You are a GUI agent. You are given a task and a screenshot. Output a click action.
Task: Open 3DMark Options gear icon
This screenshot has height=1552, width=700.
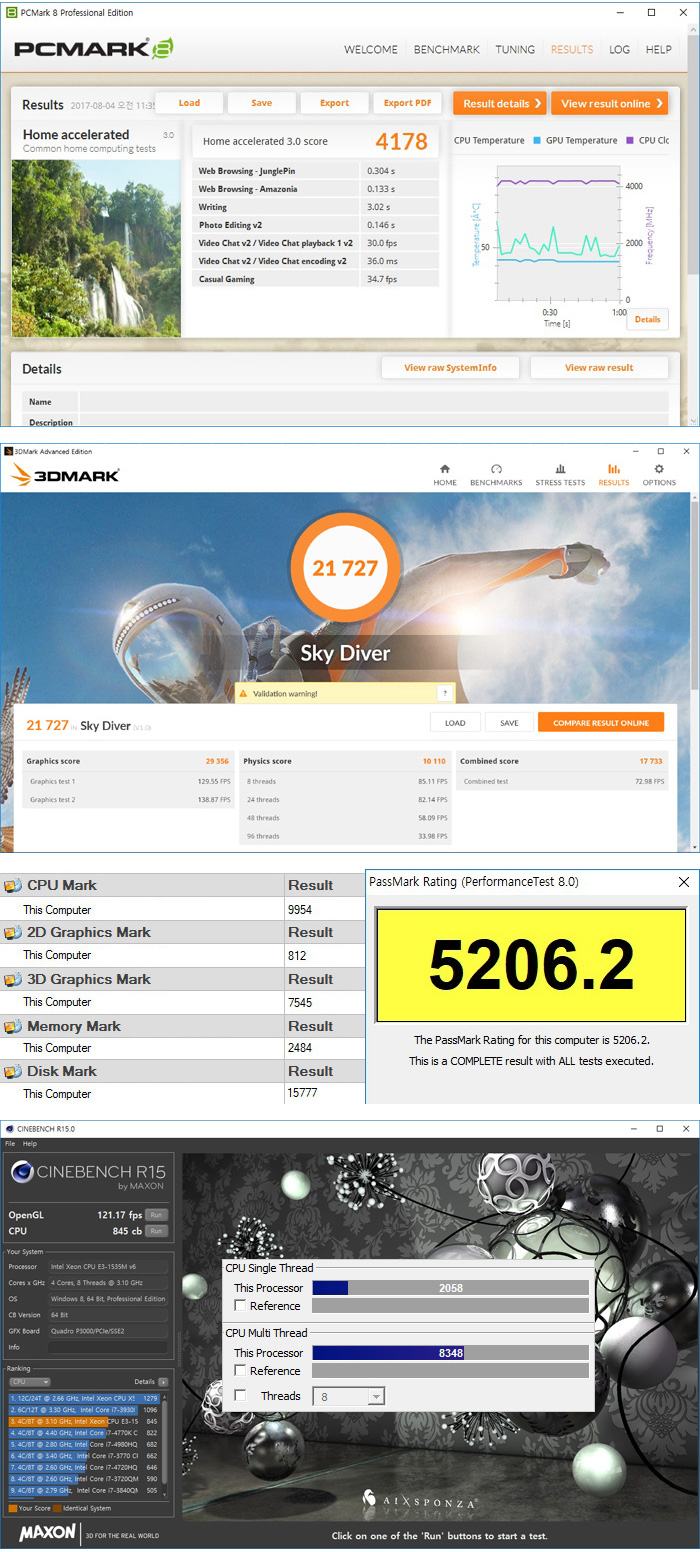(659, 468)
